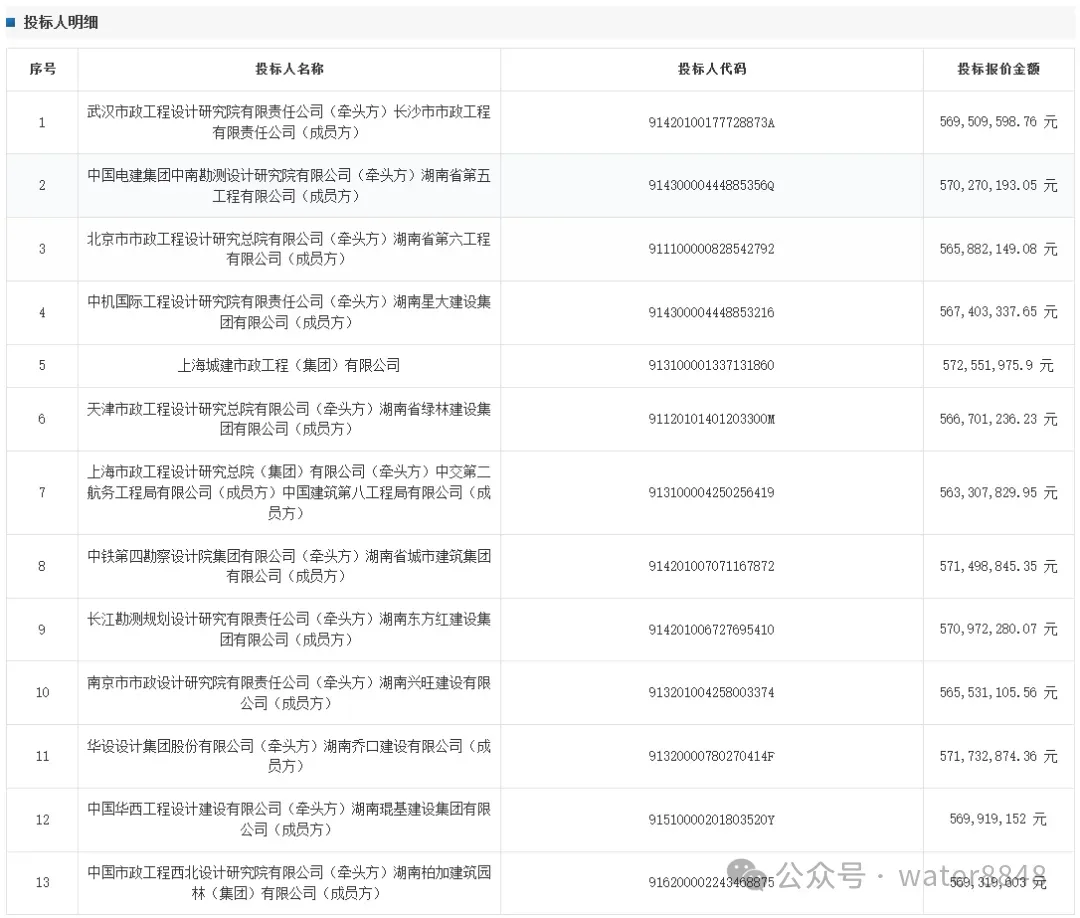
Task: Click the 投标人明细 section heading
Action: 61,22
